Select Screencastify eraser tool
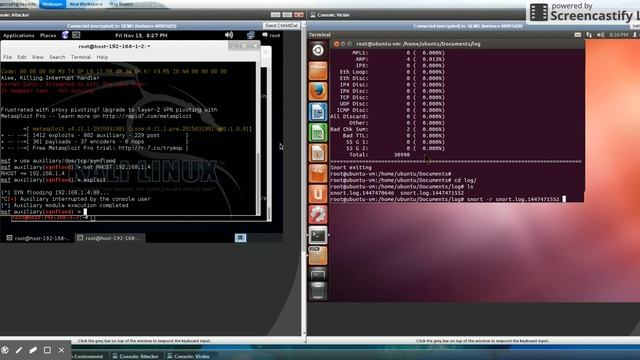 [x=33, y=350]
